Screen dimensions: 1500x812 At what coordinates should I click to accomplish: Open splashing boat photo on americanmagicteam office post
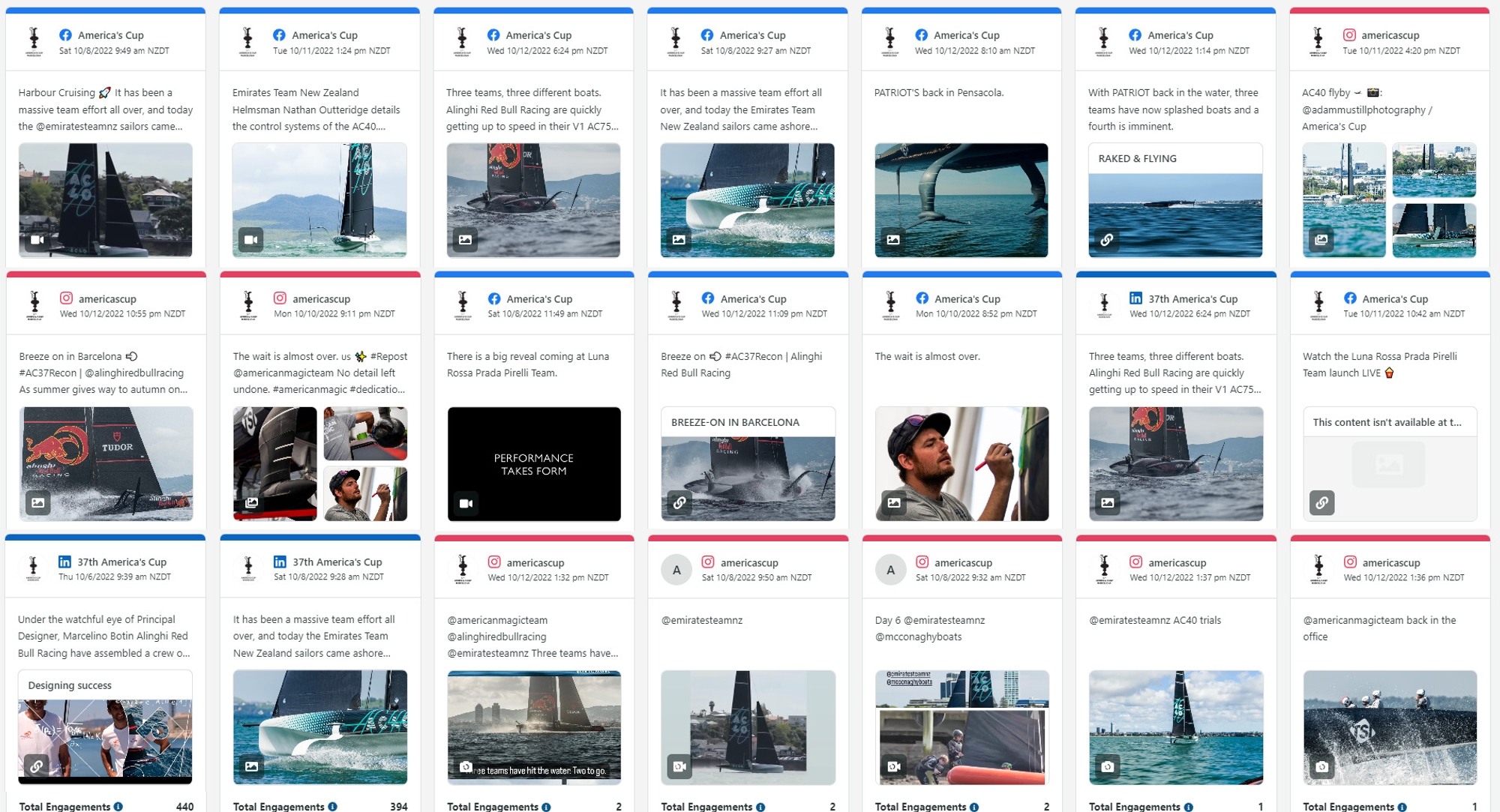(1390, 727)
